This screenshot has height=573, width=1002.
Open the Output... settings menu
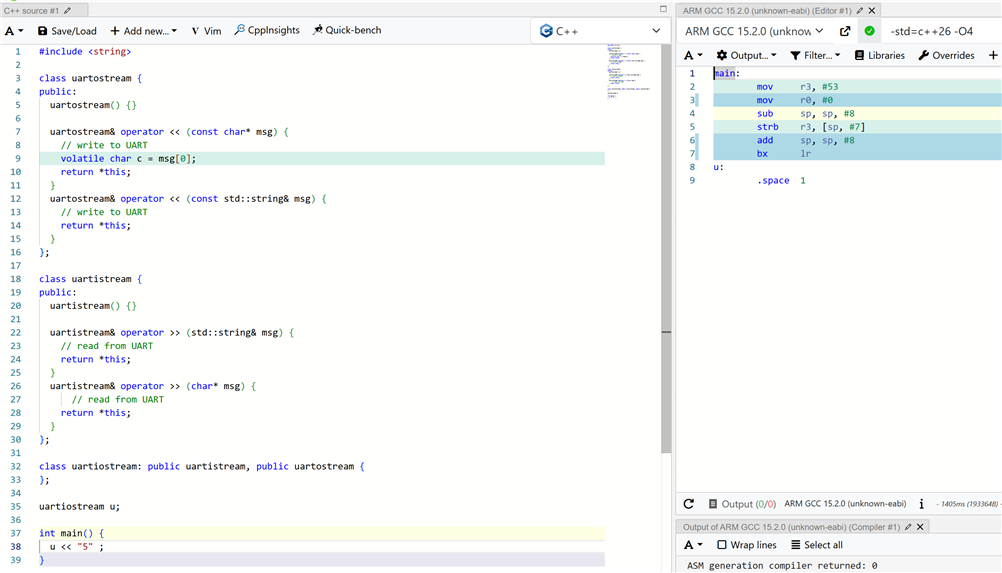click(x=746, y=55)
